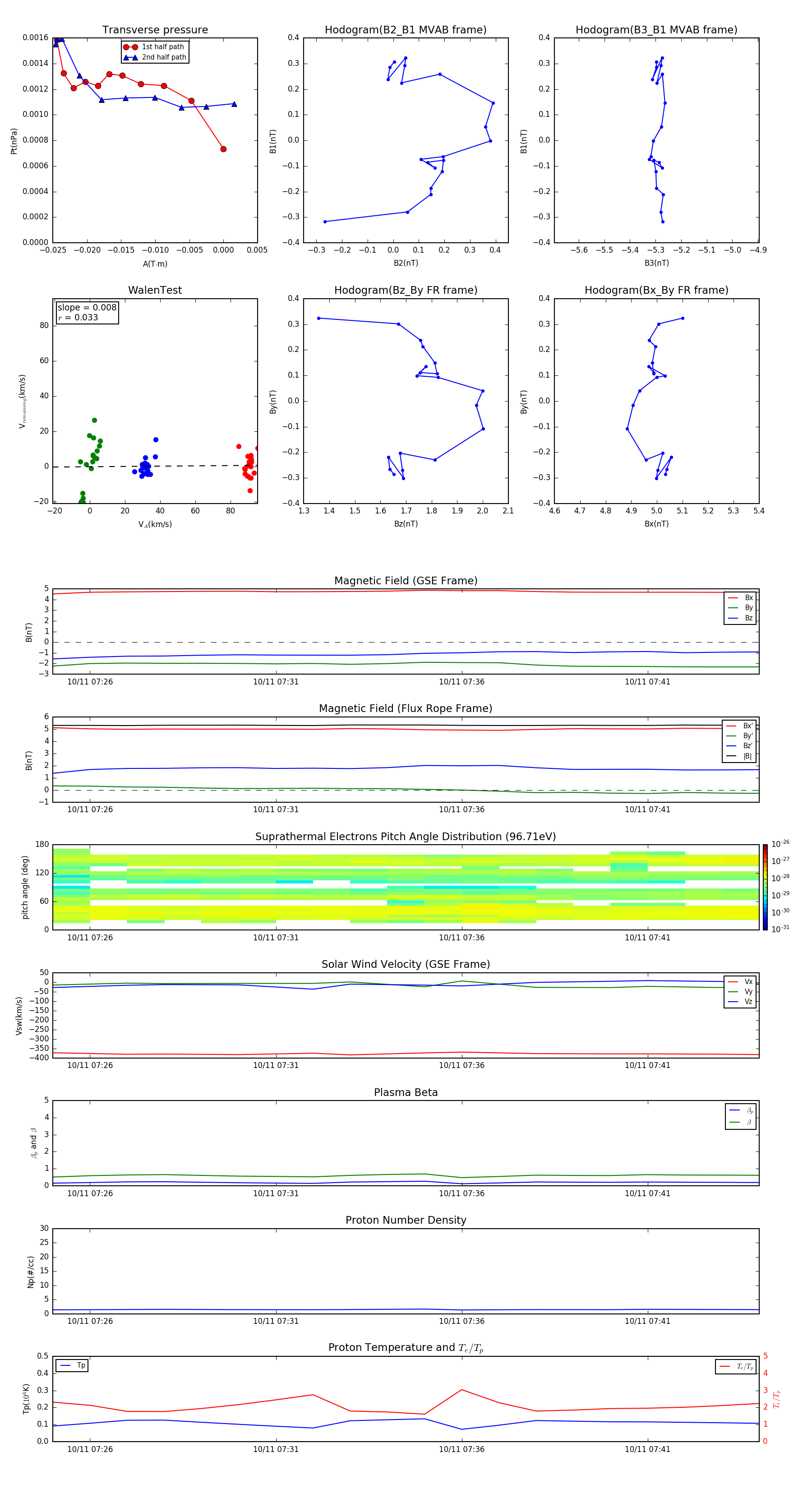The height and width of the screenshot is (1489, 812).
Task: Click the 'Hodogram(B3_B1 MVAB frame)' title
Action: point(656,29)
